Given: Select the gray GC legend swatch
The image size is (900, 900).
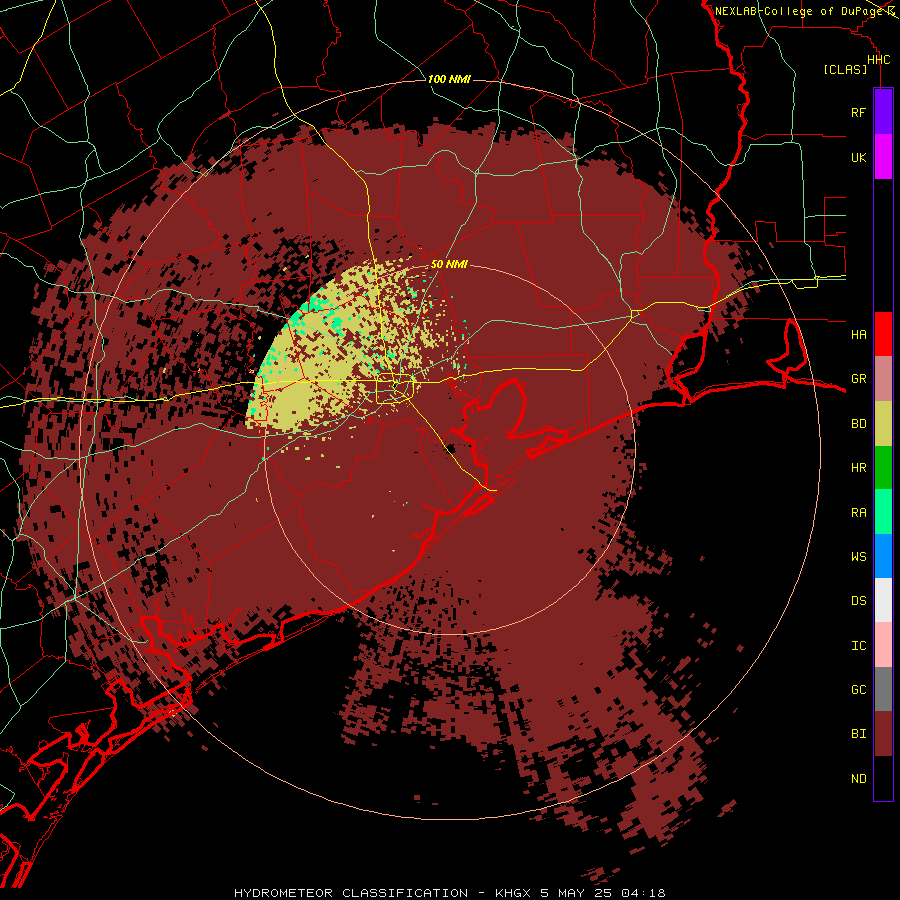Looking at the screenshot, I should click(x=883, y=689).
